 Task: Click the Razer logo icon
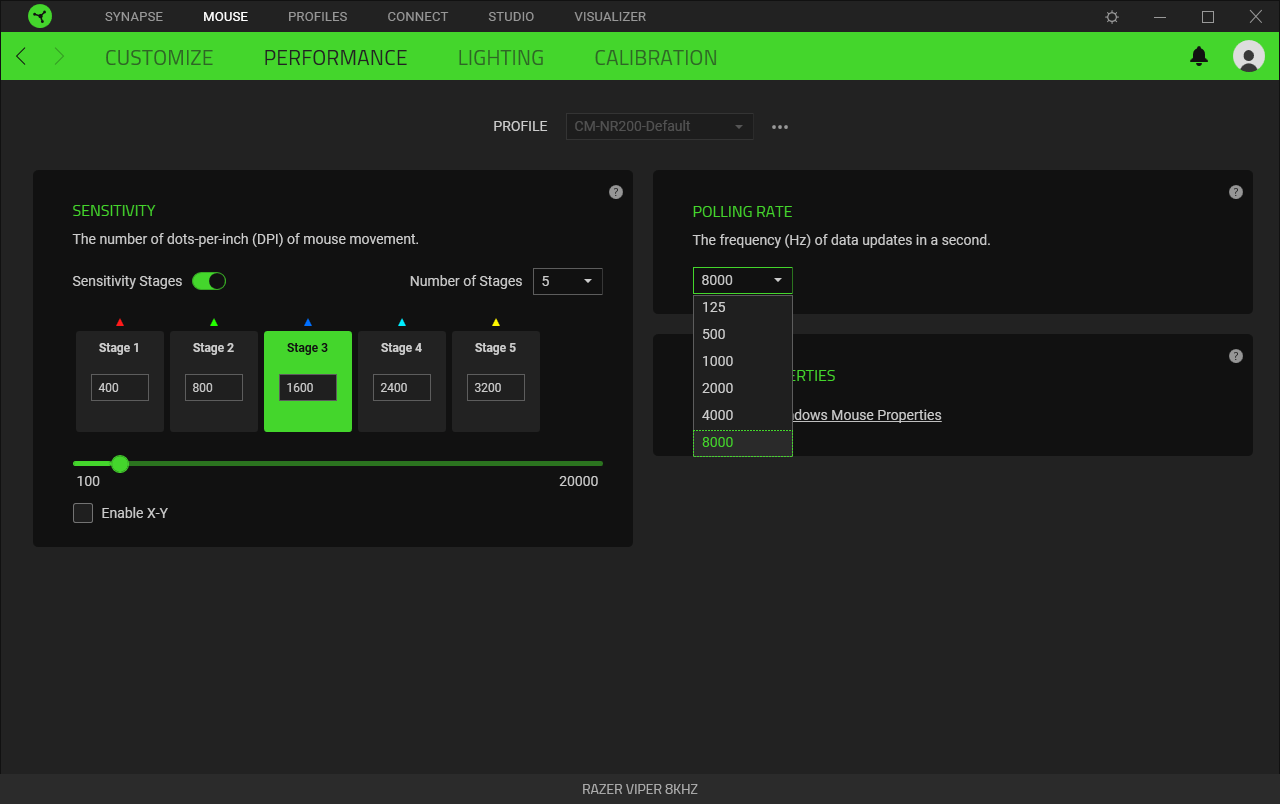click(40, 16)
